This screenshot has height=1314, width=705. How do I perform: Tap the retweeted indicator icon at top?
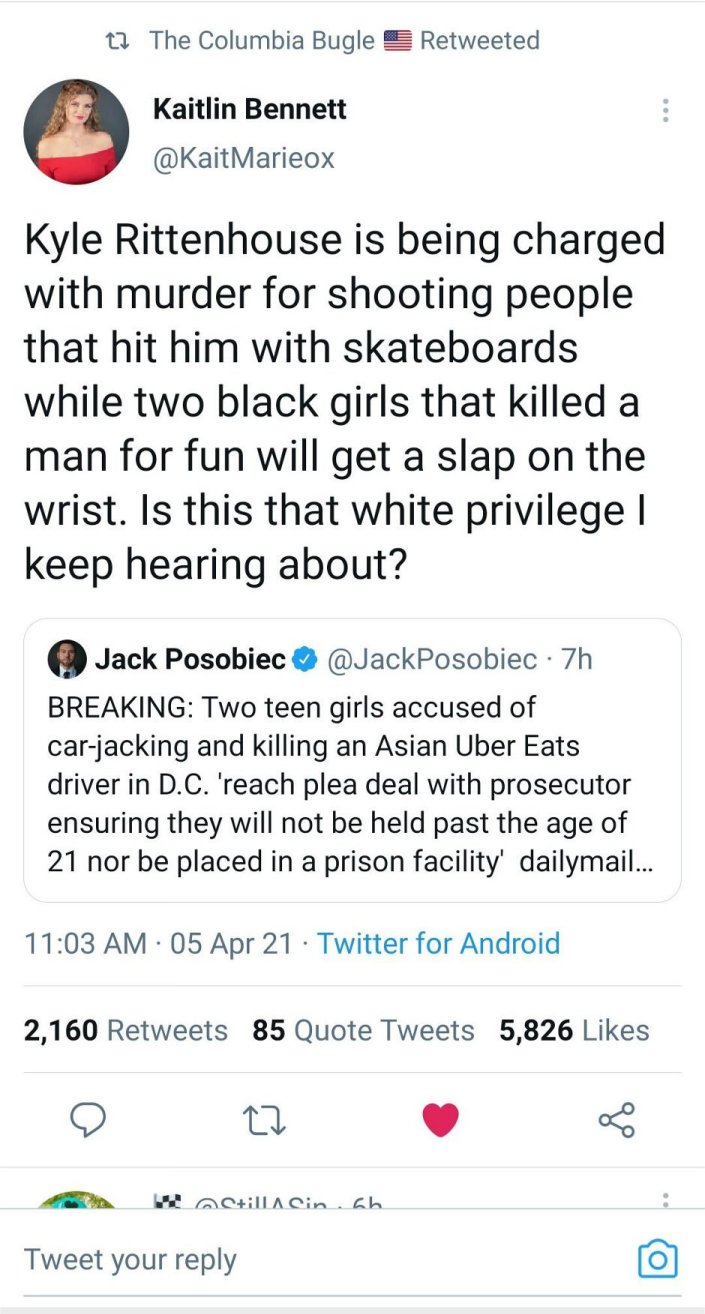pyautogui.click(x=119, y=41)
